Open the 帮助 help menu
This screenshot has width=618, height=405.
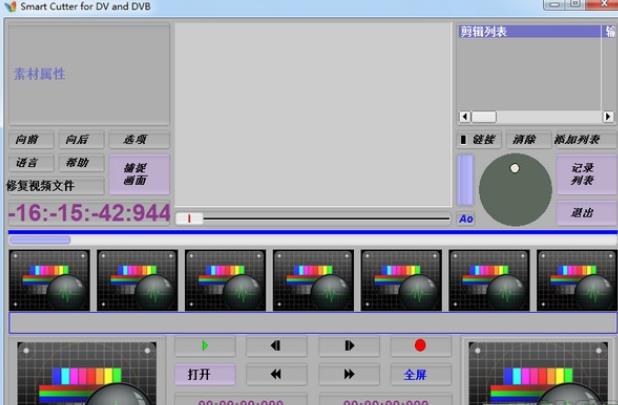pyautogui.click(x=78, y=162)
